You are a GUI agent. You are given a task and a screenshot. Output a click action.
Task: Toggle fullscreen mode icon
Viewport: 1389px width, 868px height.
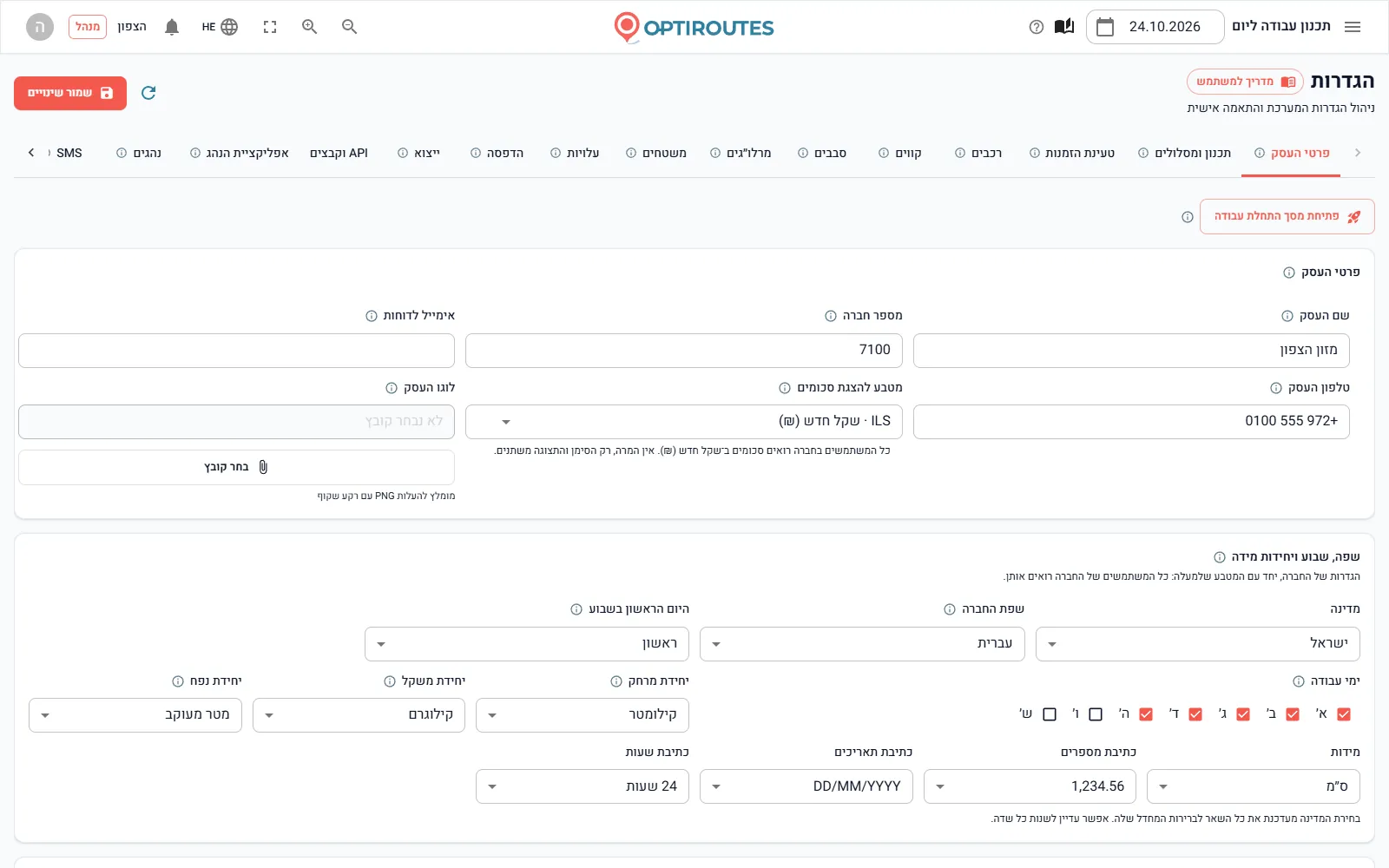coord(270,27)
